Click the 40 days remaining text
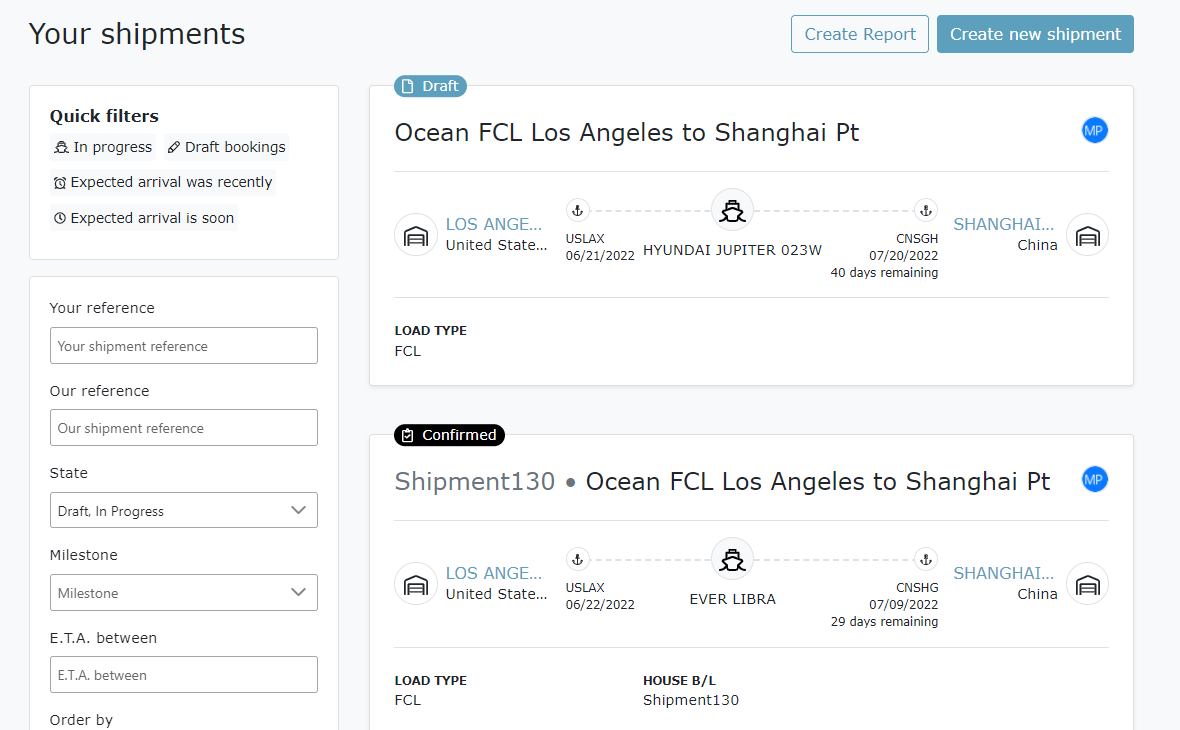The width and height of the screenshot is (1180, 730). pos(884,272)
